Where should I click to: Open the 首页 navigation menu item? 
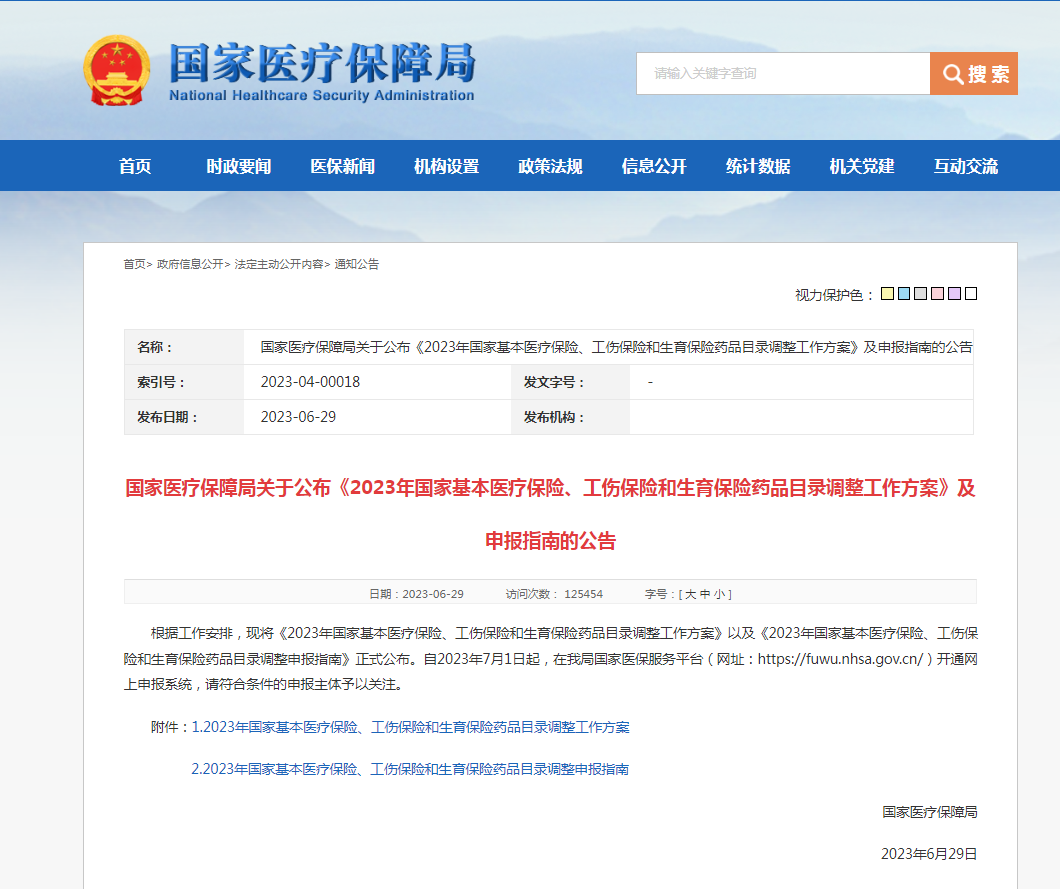[x=135, y=166]
